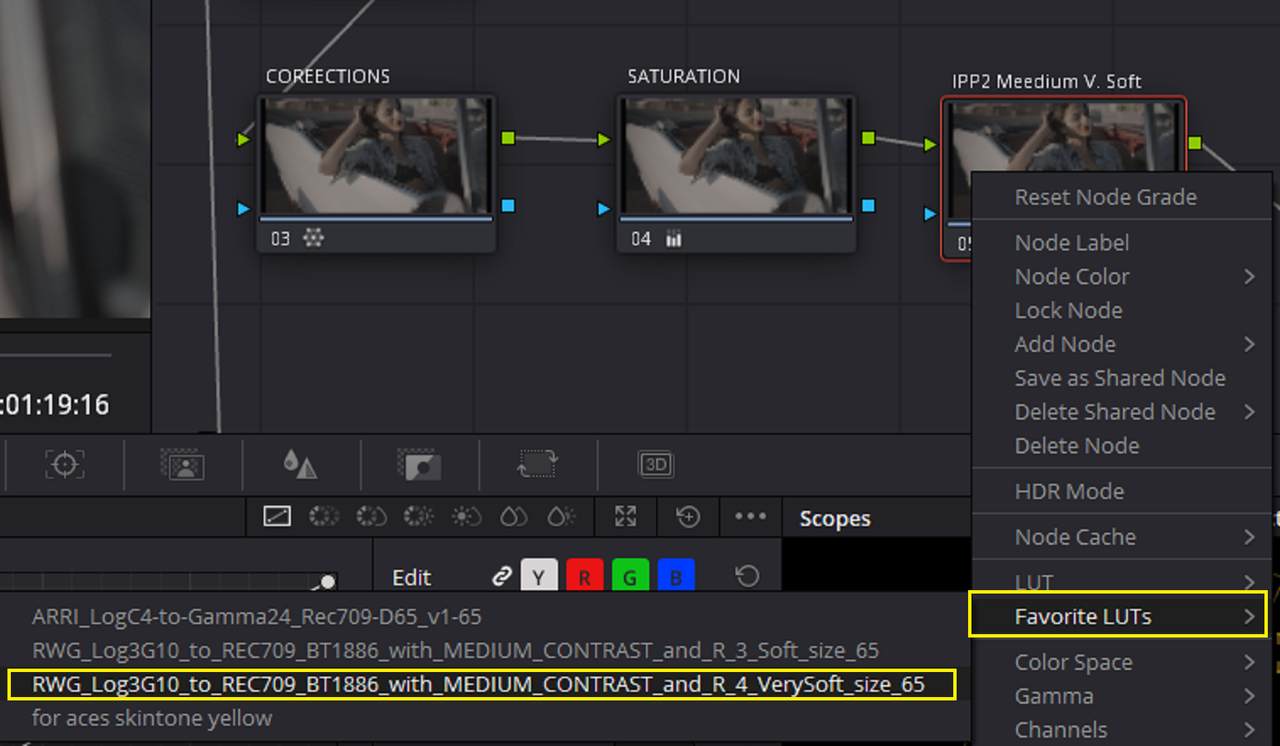Click the reset-all curves icon with plus

688,516
